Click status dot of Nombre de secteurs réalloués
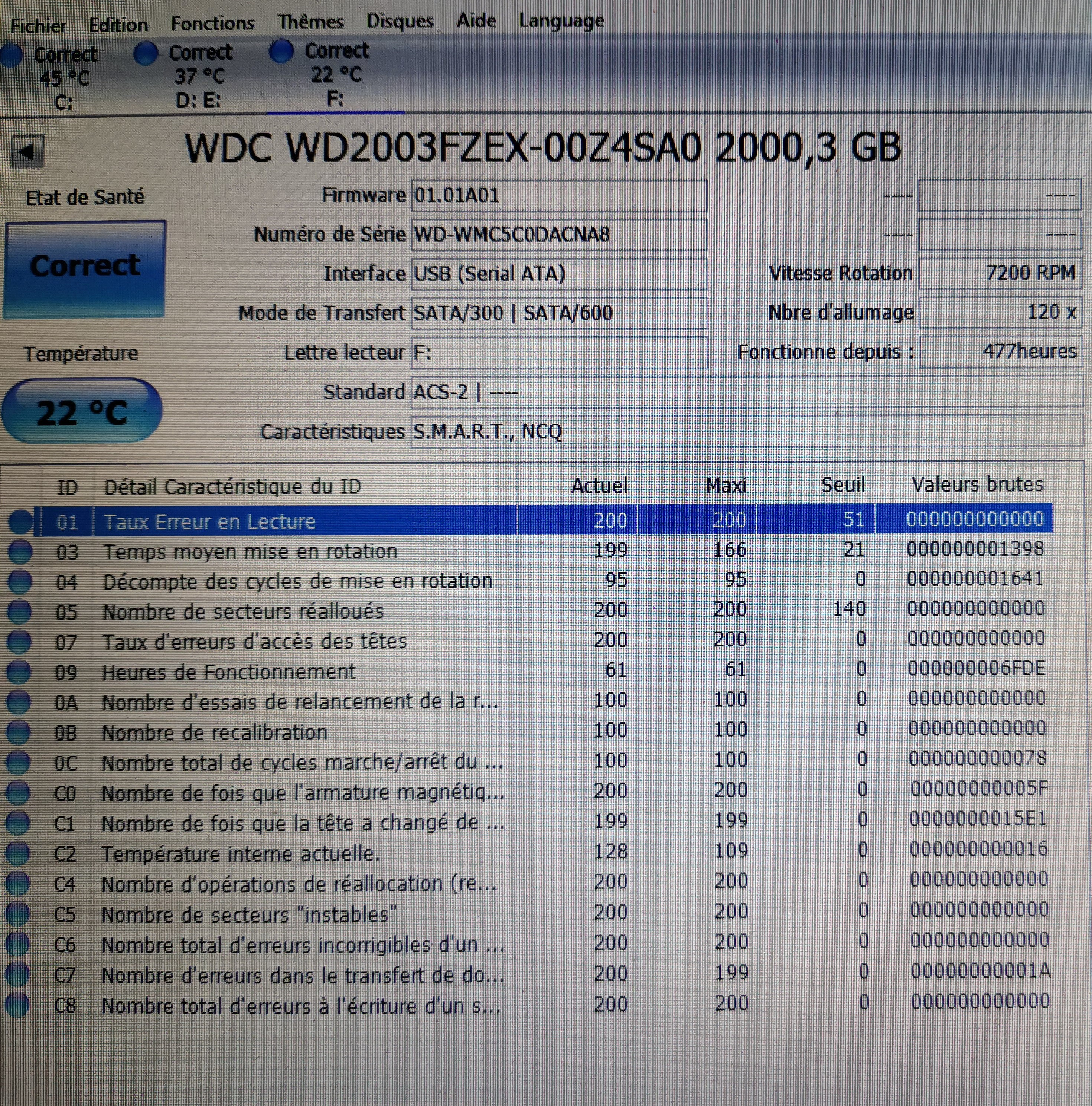The height and width of the screenshot is (1106, 1092). pyautogui.click(x=19, y=612)
